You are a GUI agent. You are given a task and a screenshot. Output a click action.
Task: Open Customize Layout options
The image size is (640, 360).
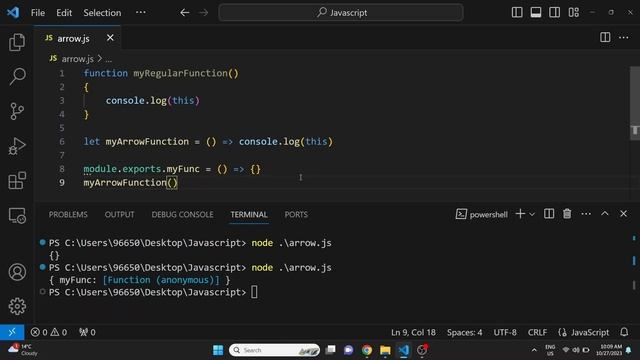coord(573,12)
